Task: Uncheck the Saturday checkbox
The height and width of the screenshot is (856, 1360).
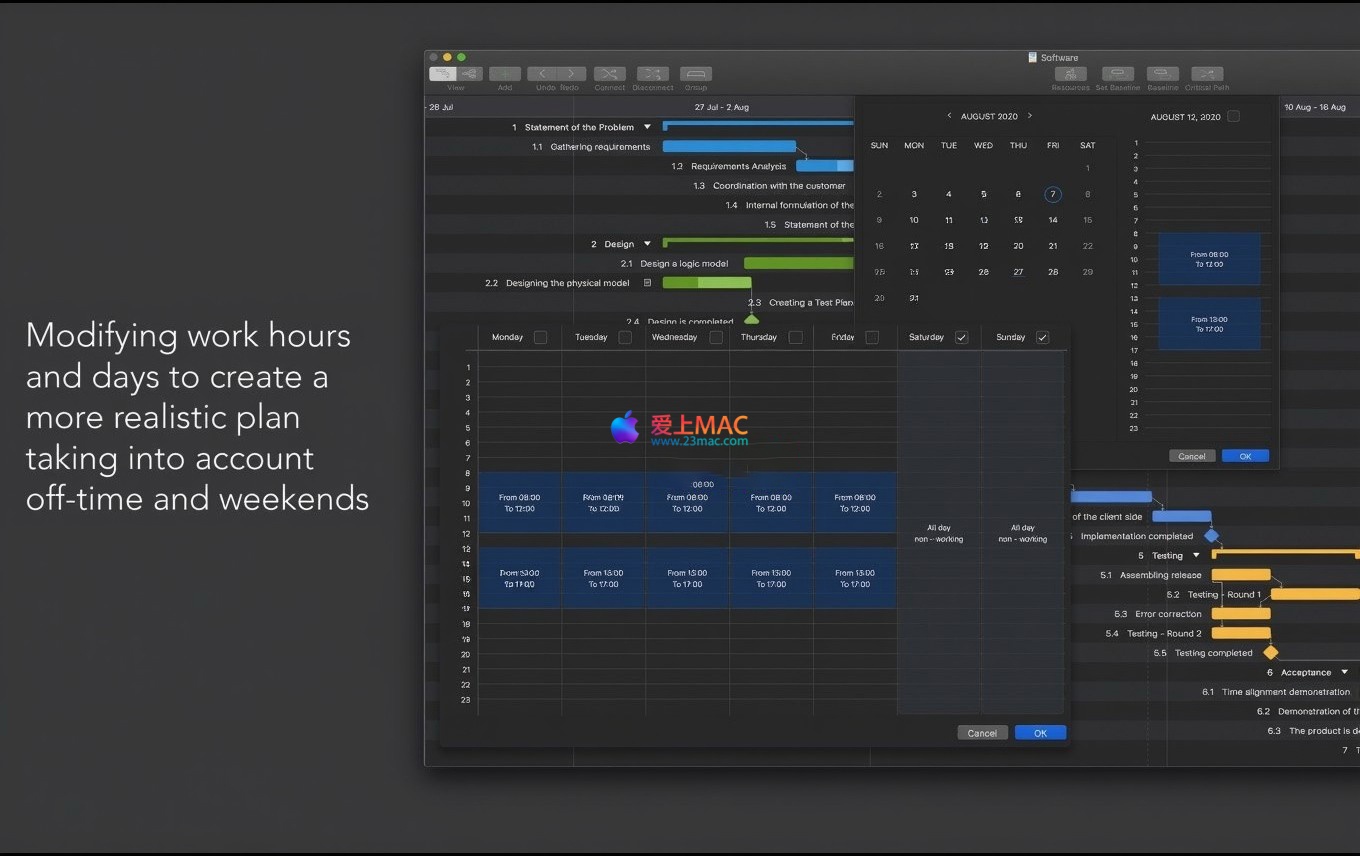Action: 961,338
